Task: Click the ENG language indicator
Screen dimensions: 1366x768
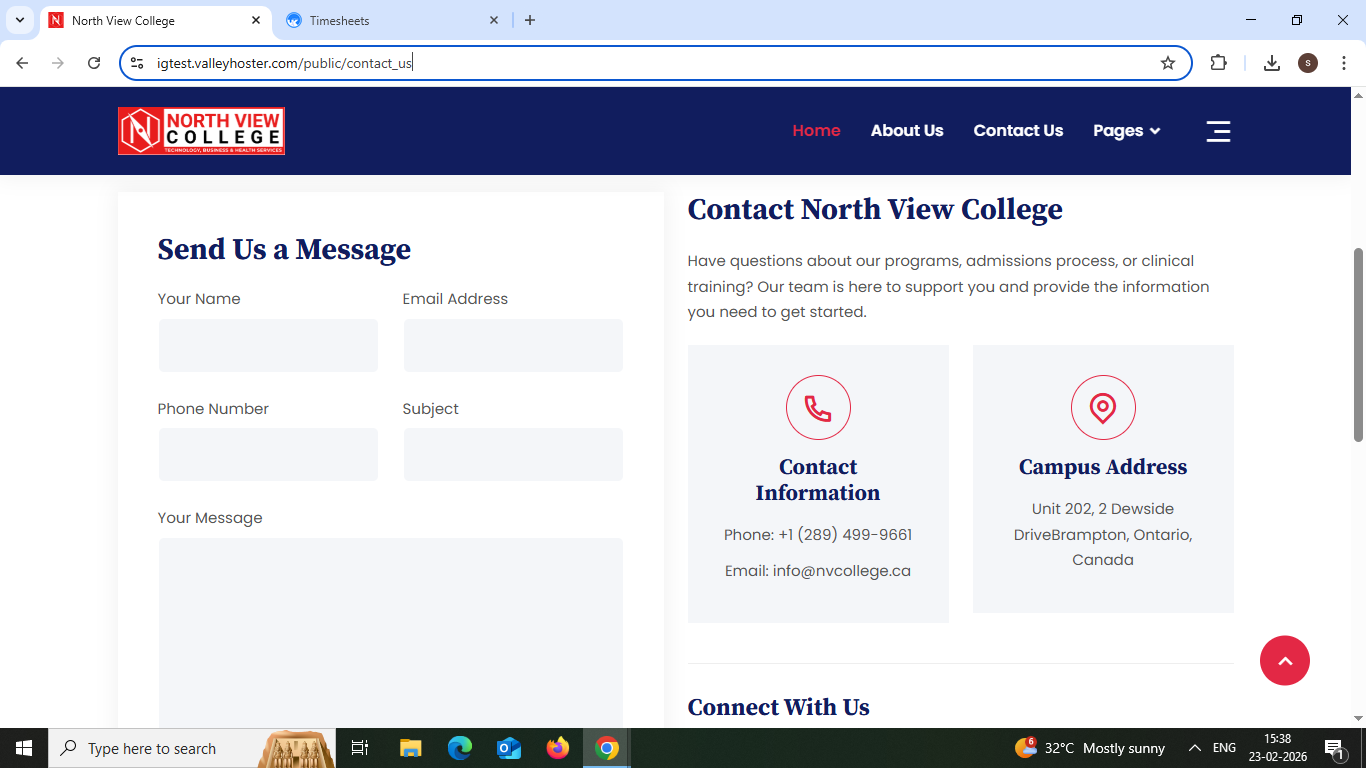Action: pyautogui.click(x=1224, y=748)
